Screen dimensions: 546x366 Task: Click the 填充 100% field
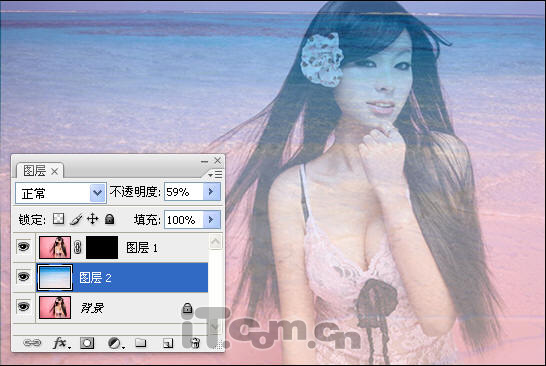point(184,219)
